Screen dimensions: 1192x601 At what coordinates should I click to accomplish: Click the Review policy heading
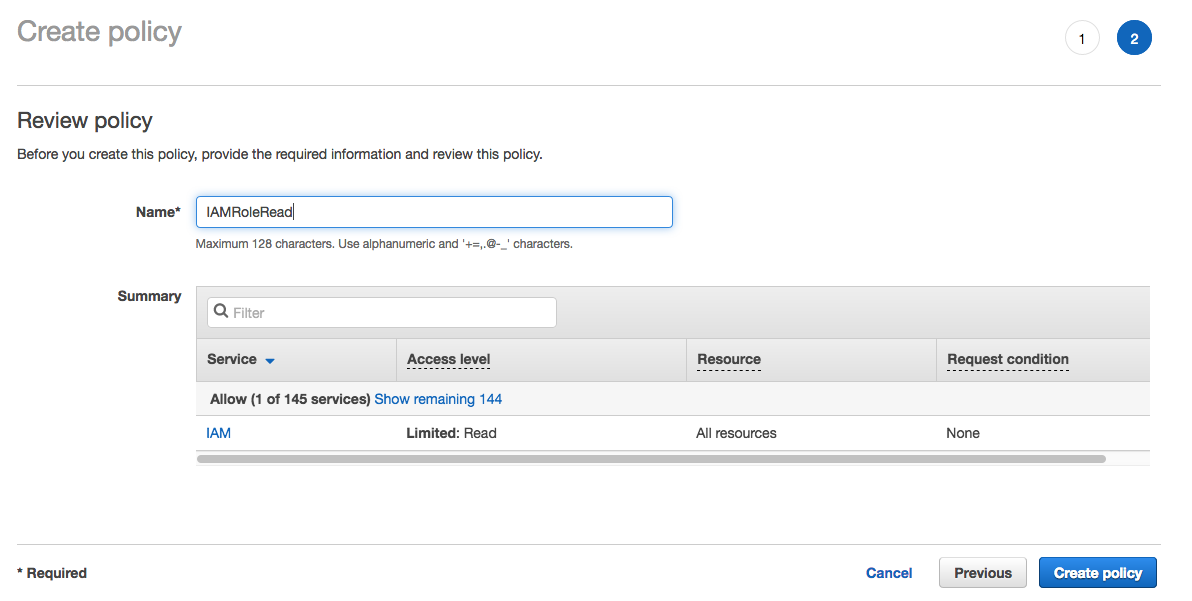pos(84,121)
